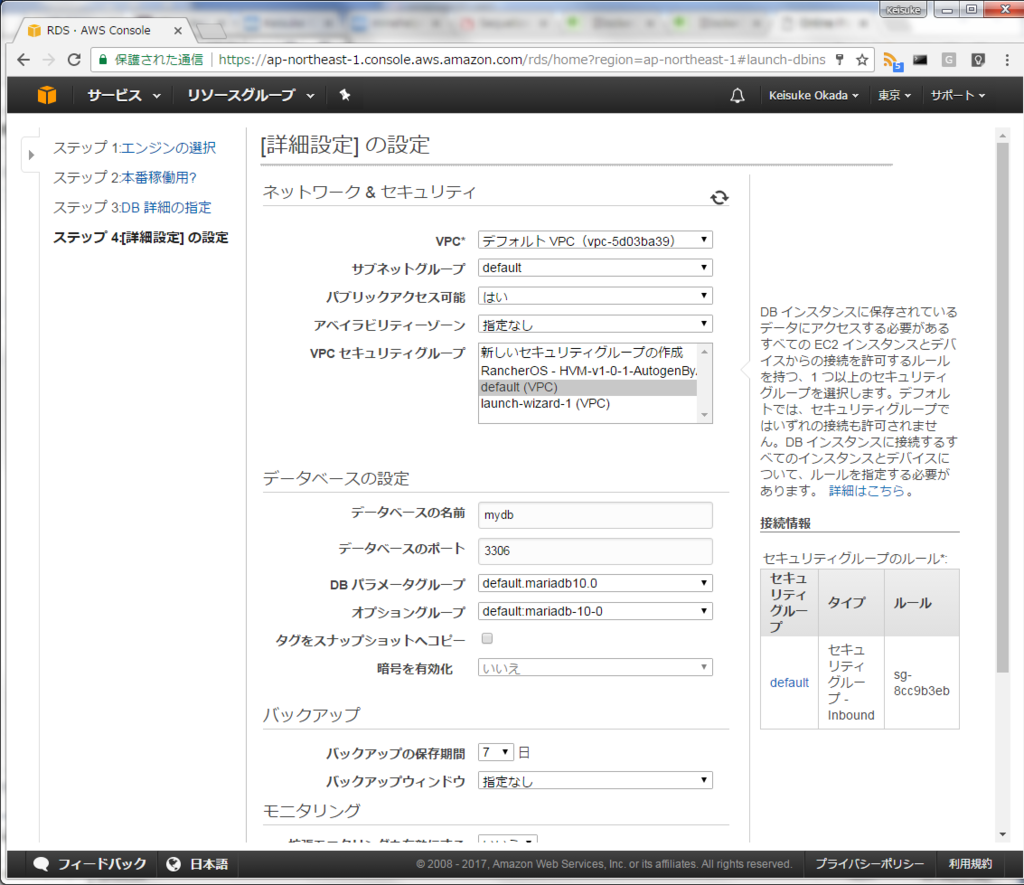Bookmark page with star icon
Image resolution: width=1024 pixels, height=885 pixels.
click(x=862, y=59)
